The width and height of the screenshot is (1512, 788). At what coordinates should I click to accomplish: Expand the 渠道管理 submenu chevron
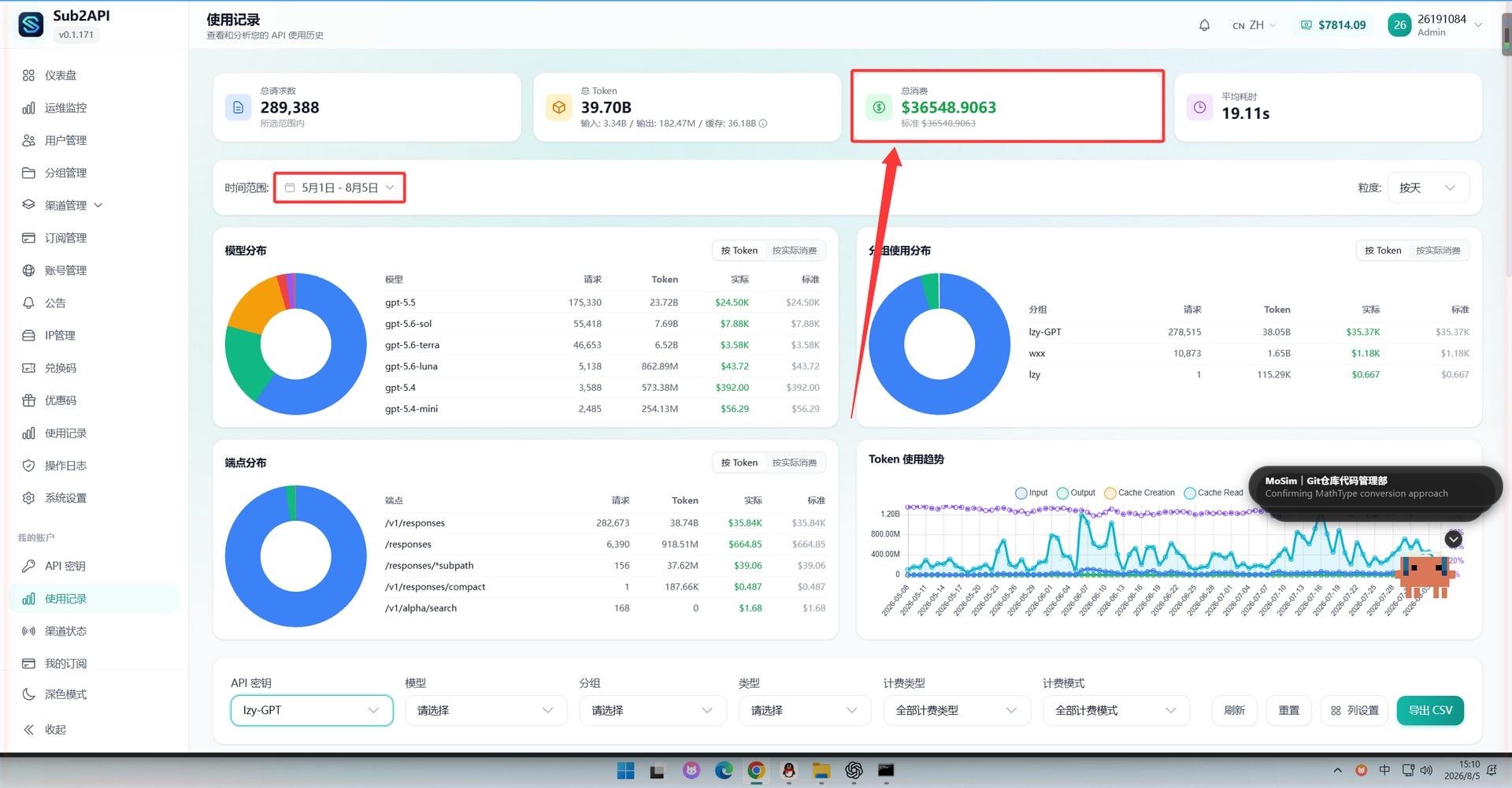[98, 205]
